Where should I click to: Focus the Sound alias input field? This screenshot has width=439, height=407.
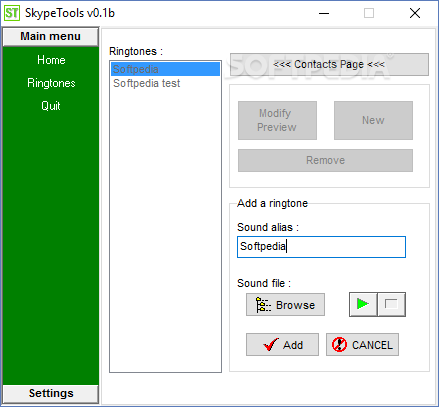coord(321,247)
